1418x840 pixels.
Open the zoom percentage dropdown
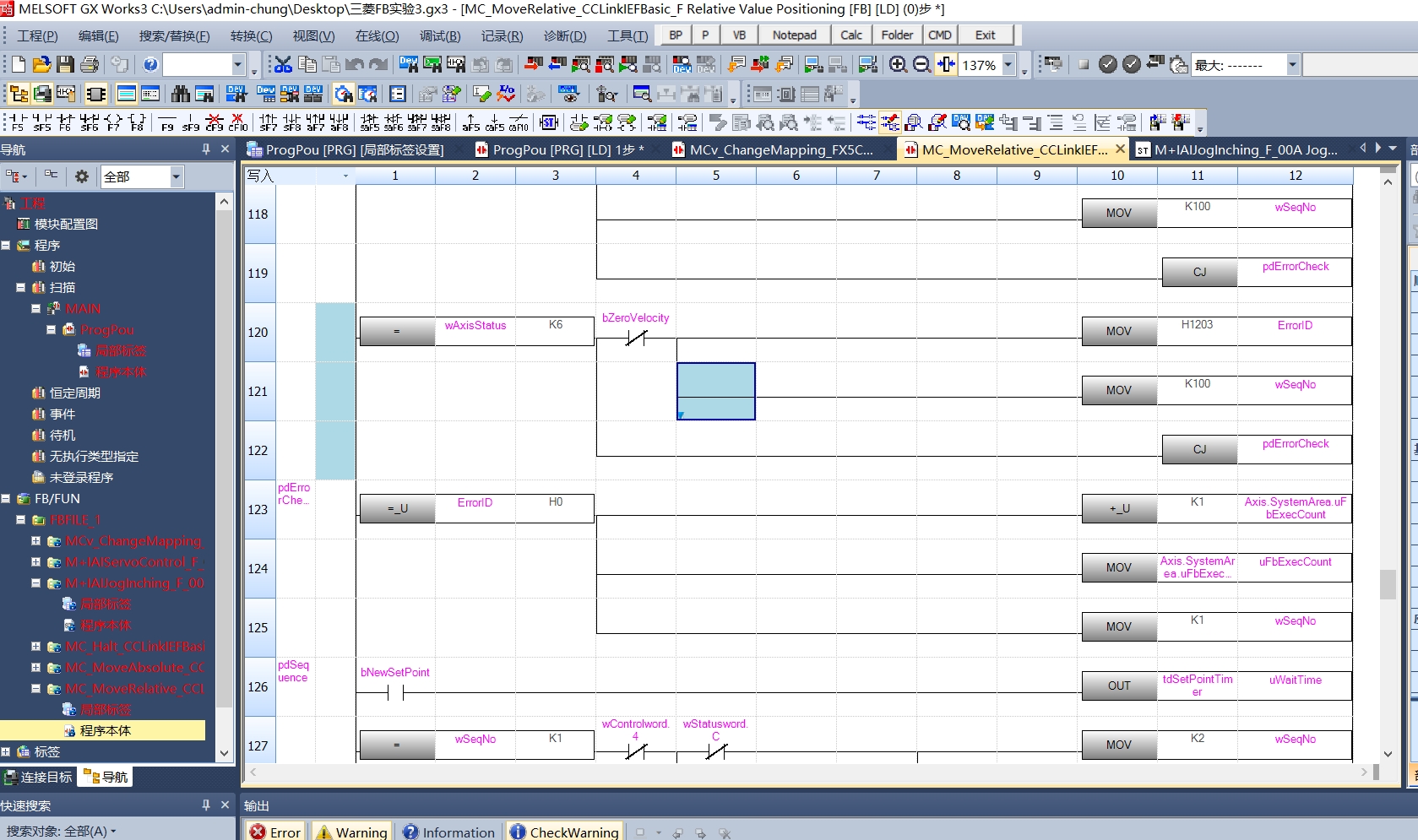pos(1008,65)
